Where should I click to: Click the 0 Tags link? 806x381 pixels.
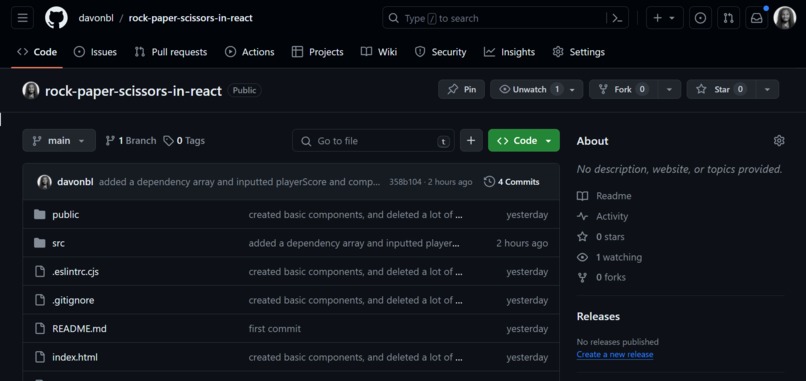184,140
